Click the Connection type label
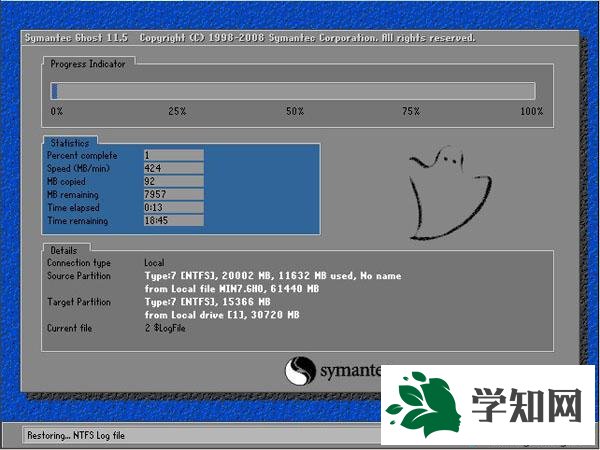This screenshot has height=450, width=600. 79,263
